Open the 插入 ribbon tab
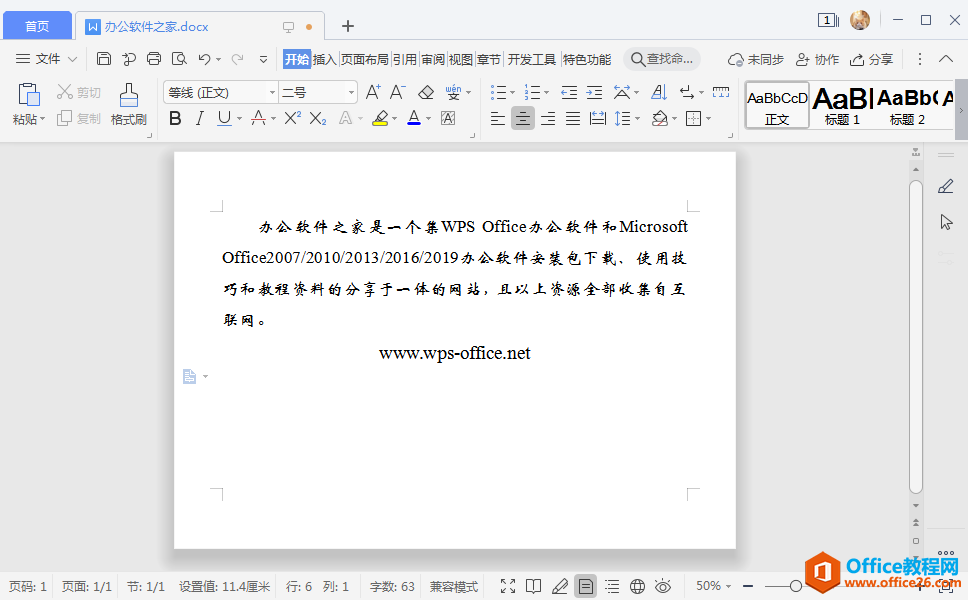Screen dimensions: 968x600 coord(325,59)
